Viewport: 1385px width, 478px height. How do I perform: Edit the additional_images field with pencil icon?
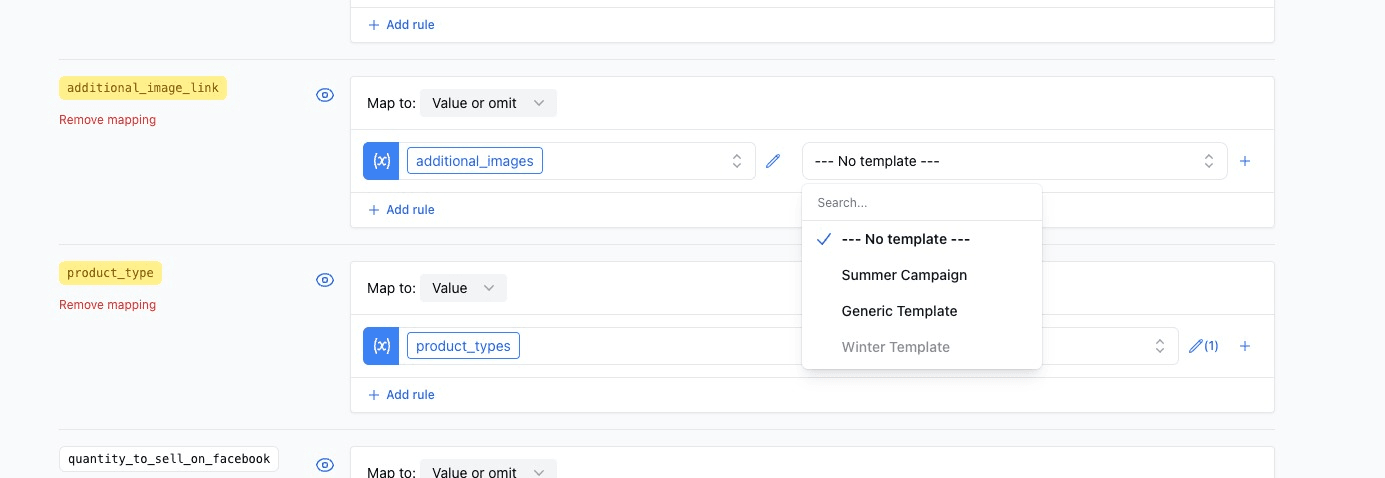[x=773, y=161]
